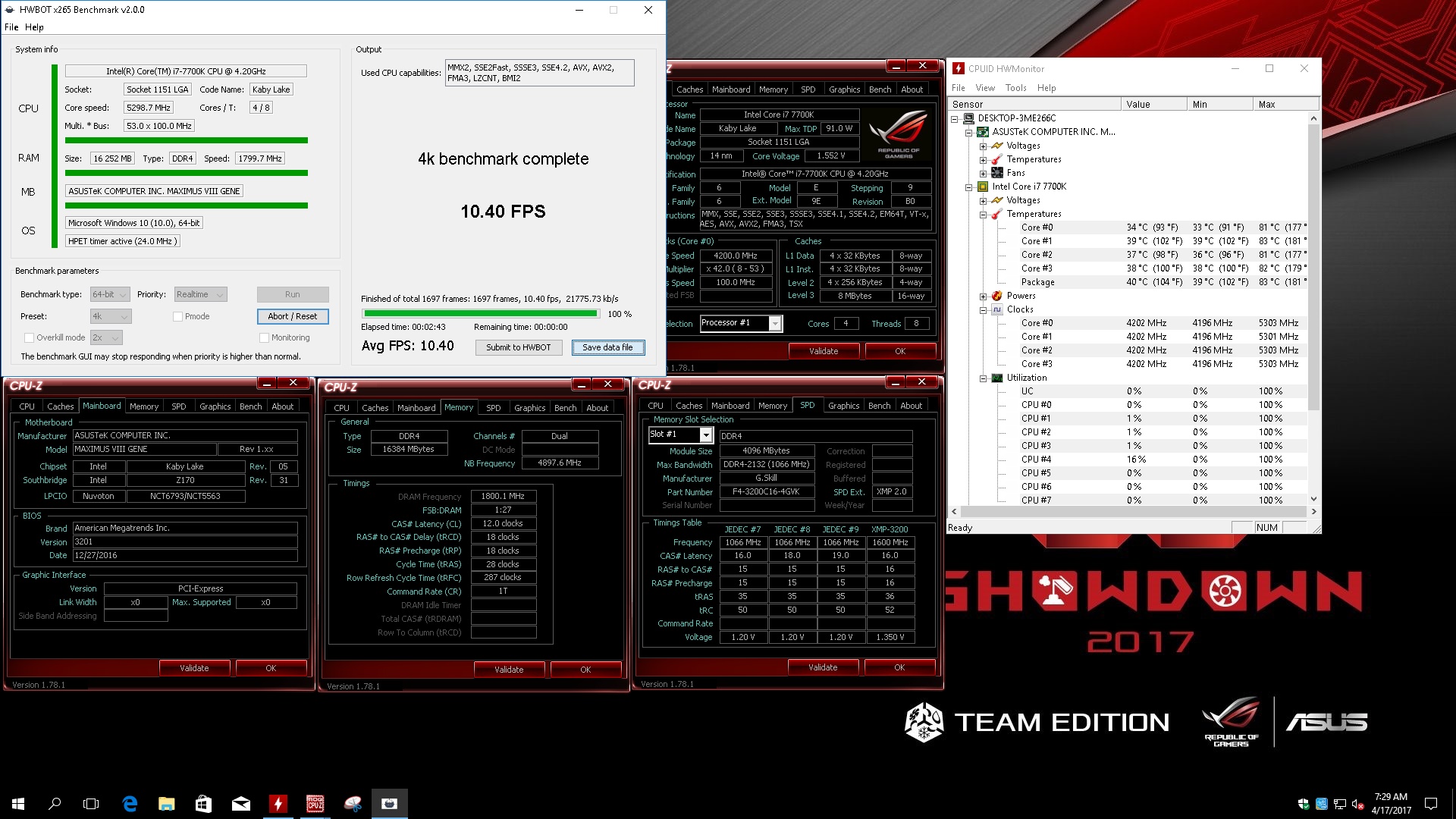Open Task View from taskbar

(91, 803)
